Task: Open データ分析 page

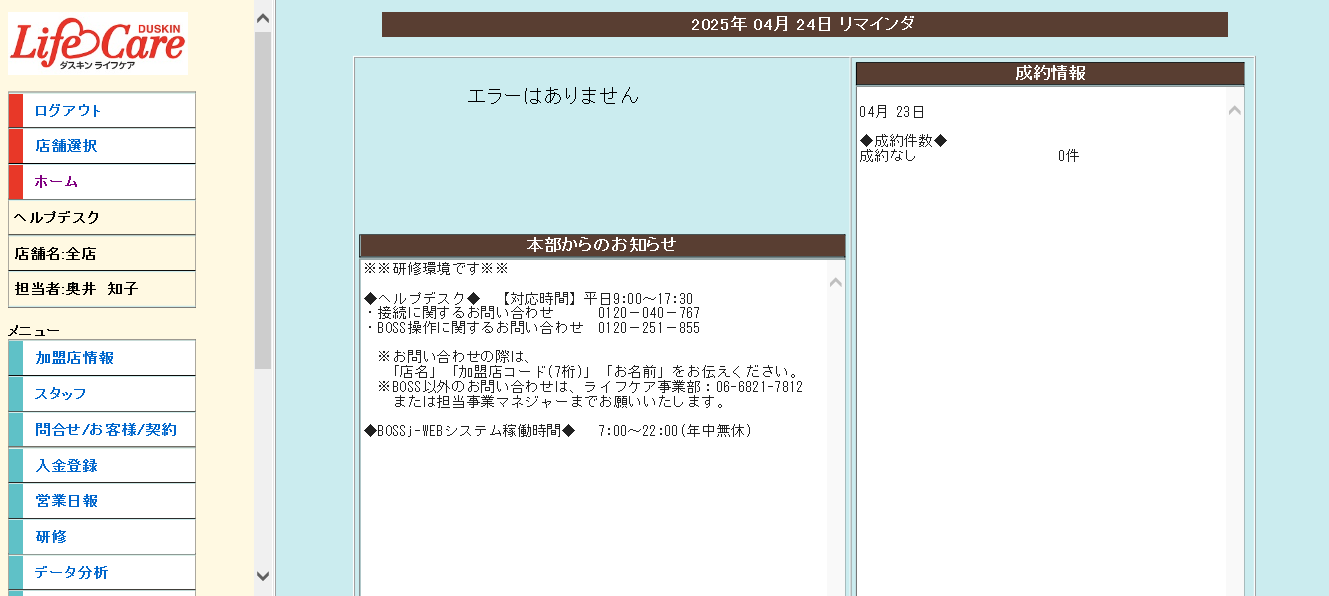Action: [x=102, y=573]
